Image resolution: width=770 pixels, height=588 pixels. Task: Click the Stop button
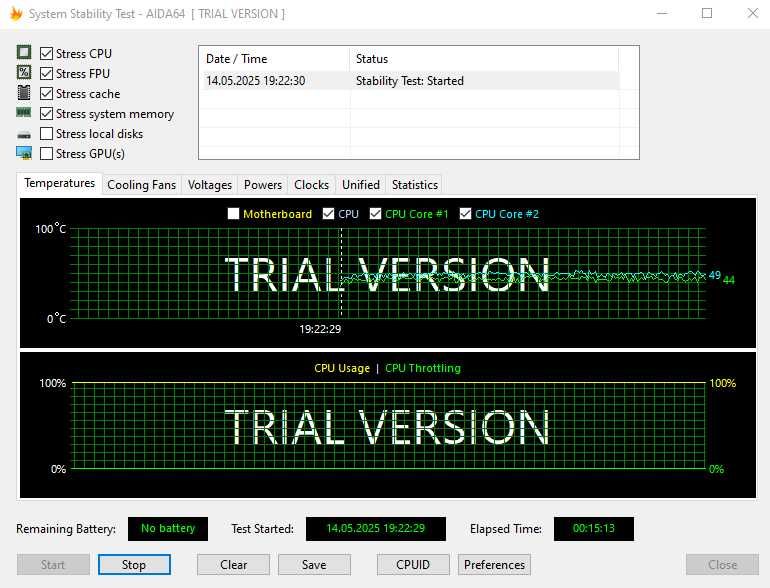(x=134, y=564)
